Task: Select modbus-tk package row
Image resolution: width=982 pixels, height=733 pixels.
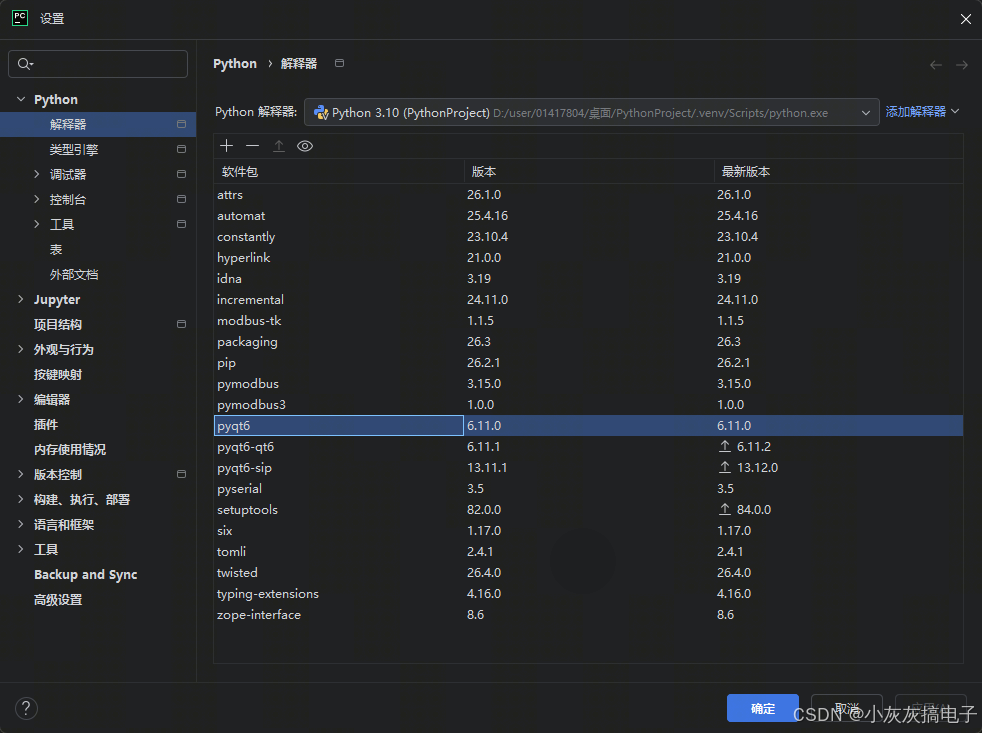Action: [x=588, y=320]
